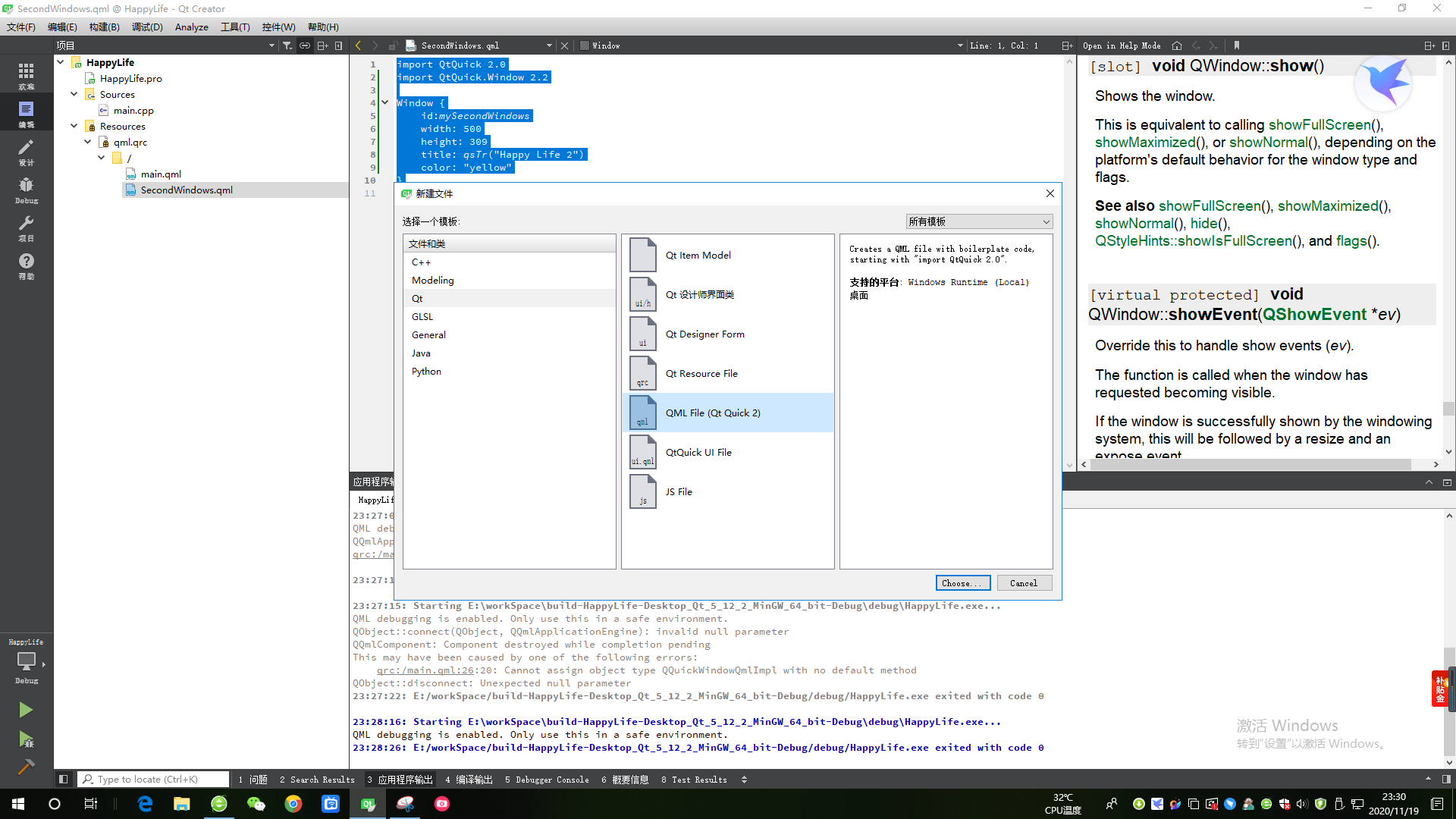Open Projects mode wrench icon
1456x819 pixels.
[26, 227]
